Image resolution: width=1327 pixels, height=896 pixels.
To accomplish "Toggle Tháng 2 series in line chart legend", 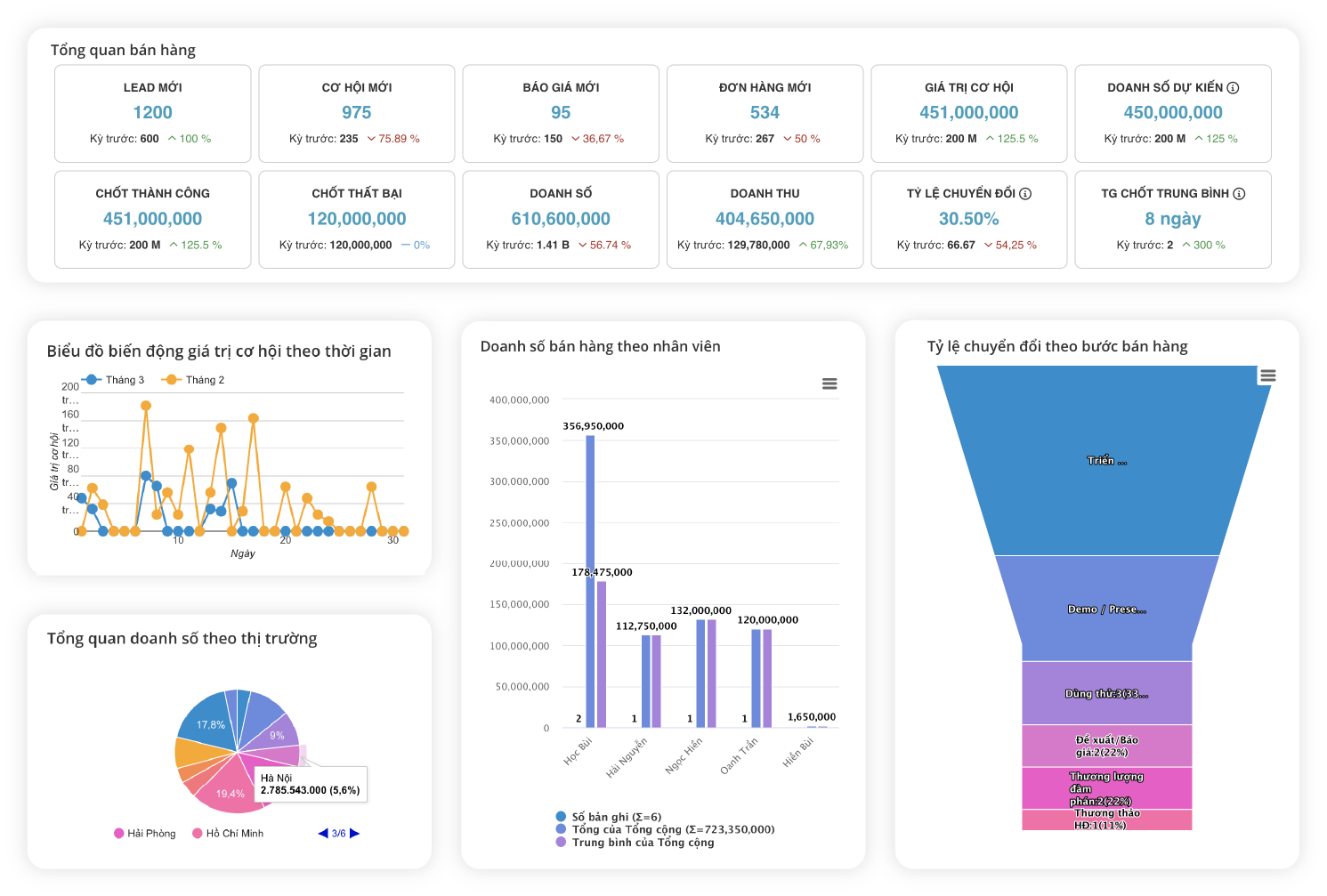I will click(194, 380).
